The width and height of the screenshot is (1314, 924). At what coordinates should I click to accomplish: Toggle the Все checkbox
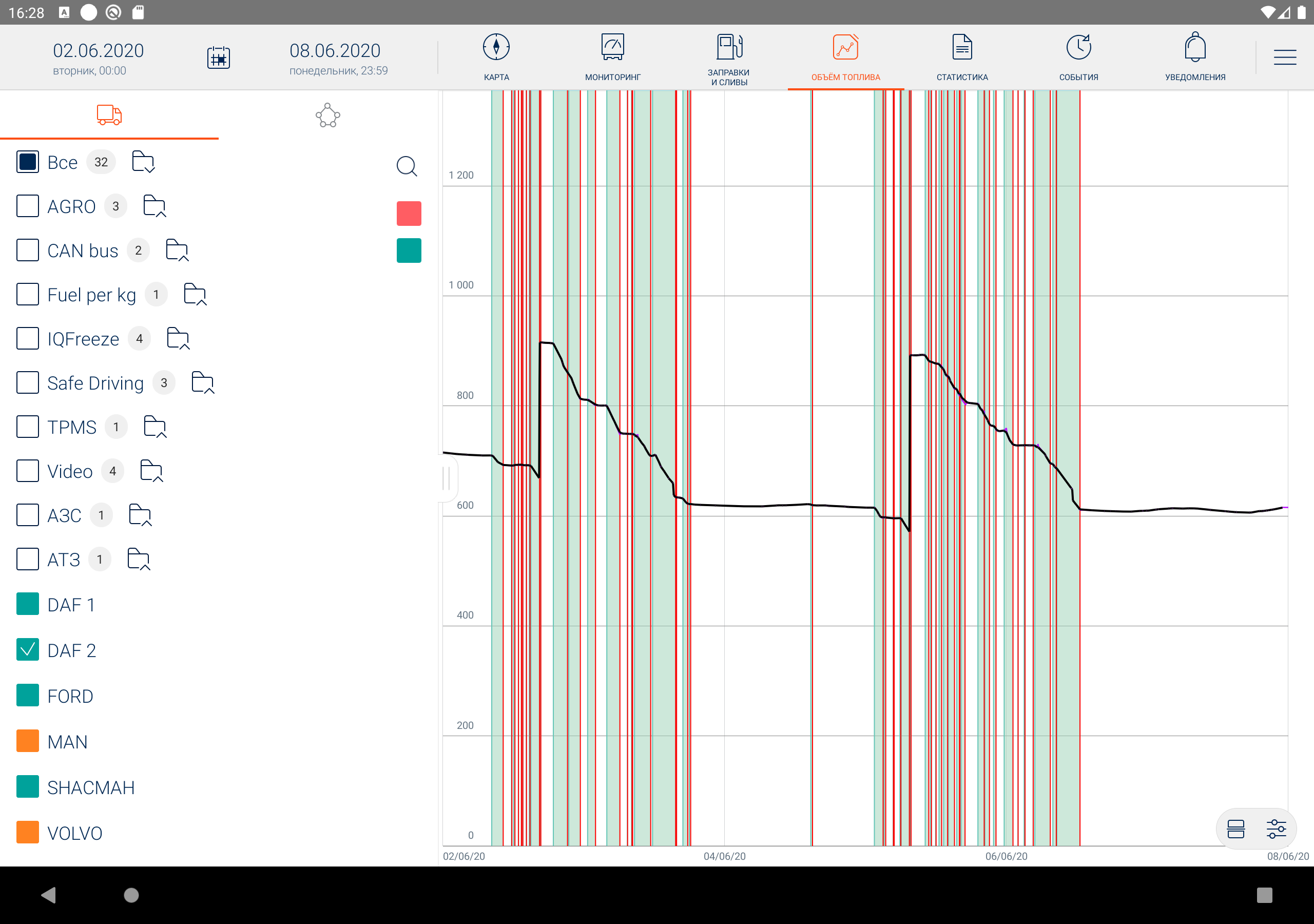pyautogui.click(x=28, y=162)
